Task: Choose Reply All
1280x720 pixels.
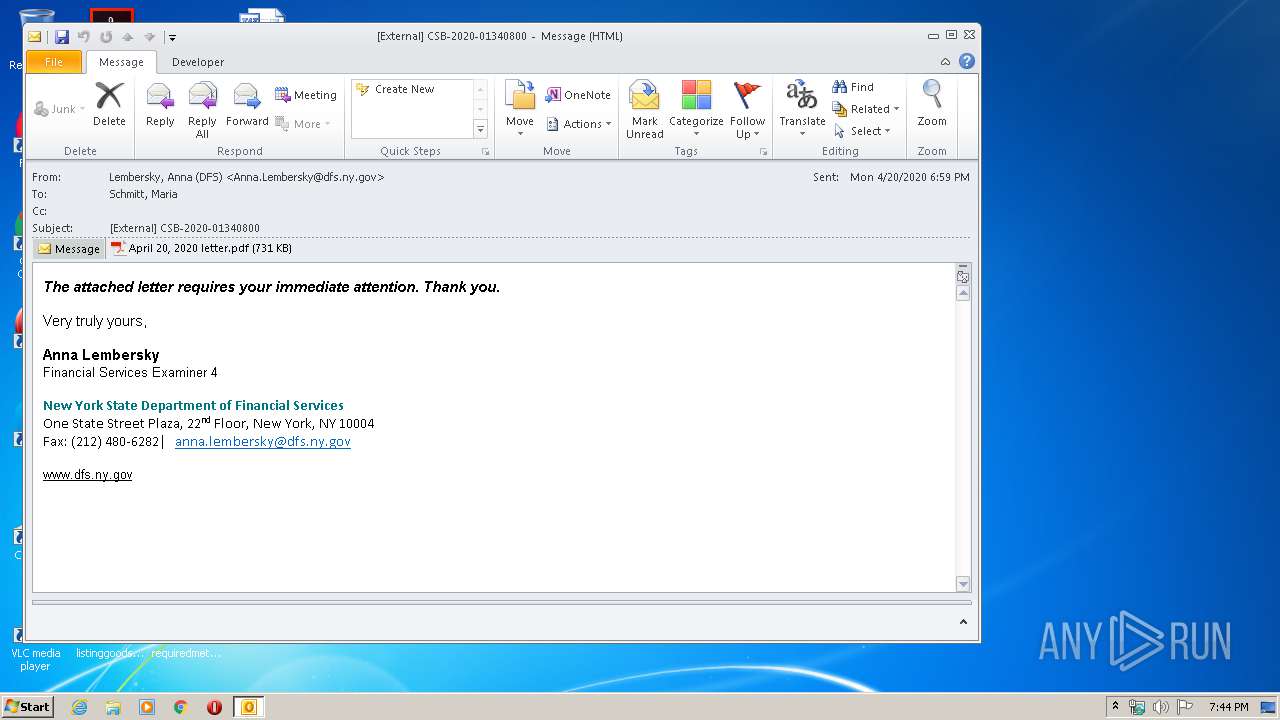Action: click(202, 110)
